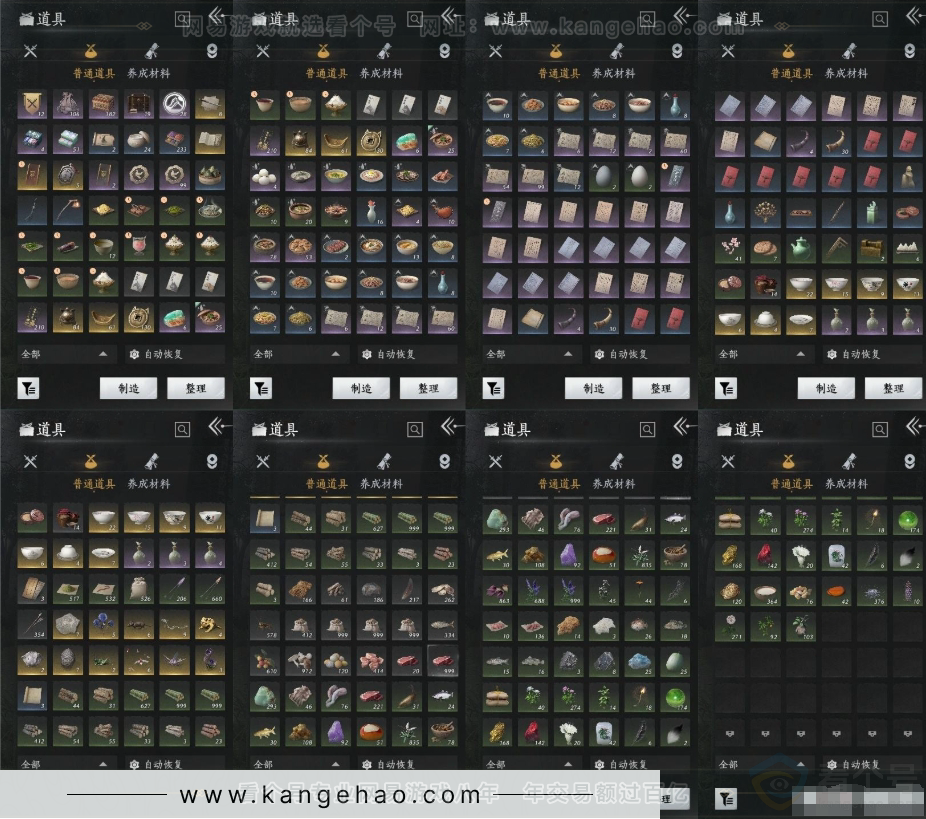Open search in the bottom-right panel
The width and height of the screenshot is (926, 819).
(x=880, y=429)
